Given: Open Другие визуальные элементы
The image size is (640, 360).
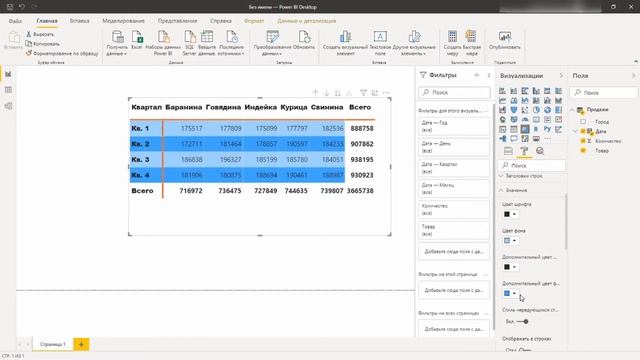Looking at the screenshot, I should [414, 42].
